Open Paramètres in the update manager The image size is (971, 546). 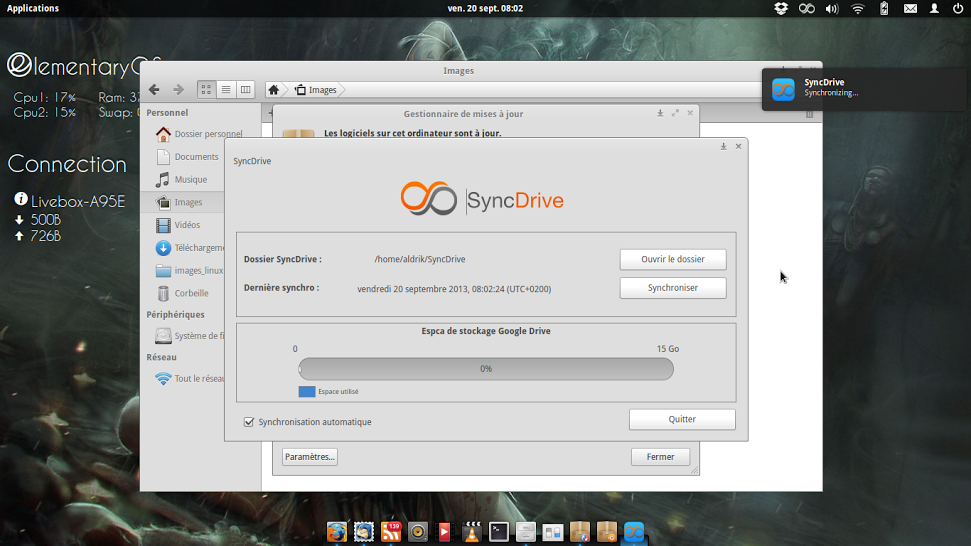[310, 457]
